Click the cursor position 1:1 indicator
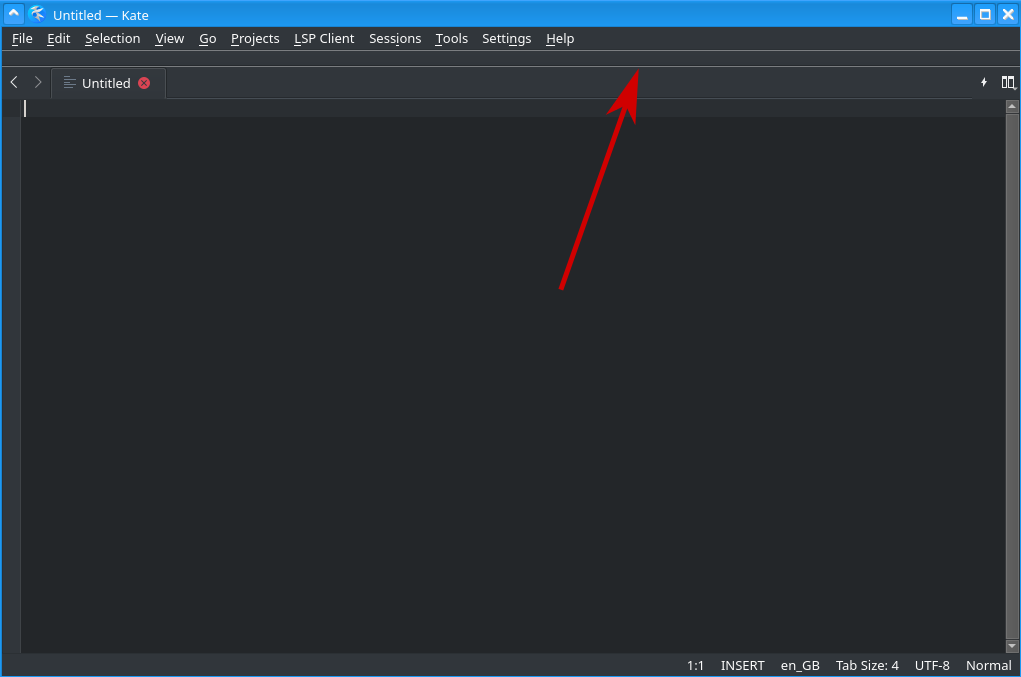1021x677 pixels. 695,665
